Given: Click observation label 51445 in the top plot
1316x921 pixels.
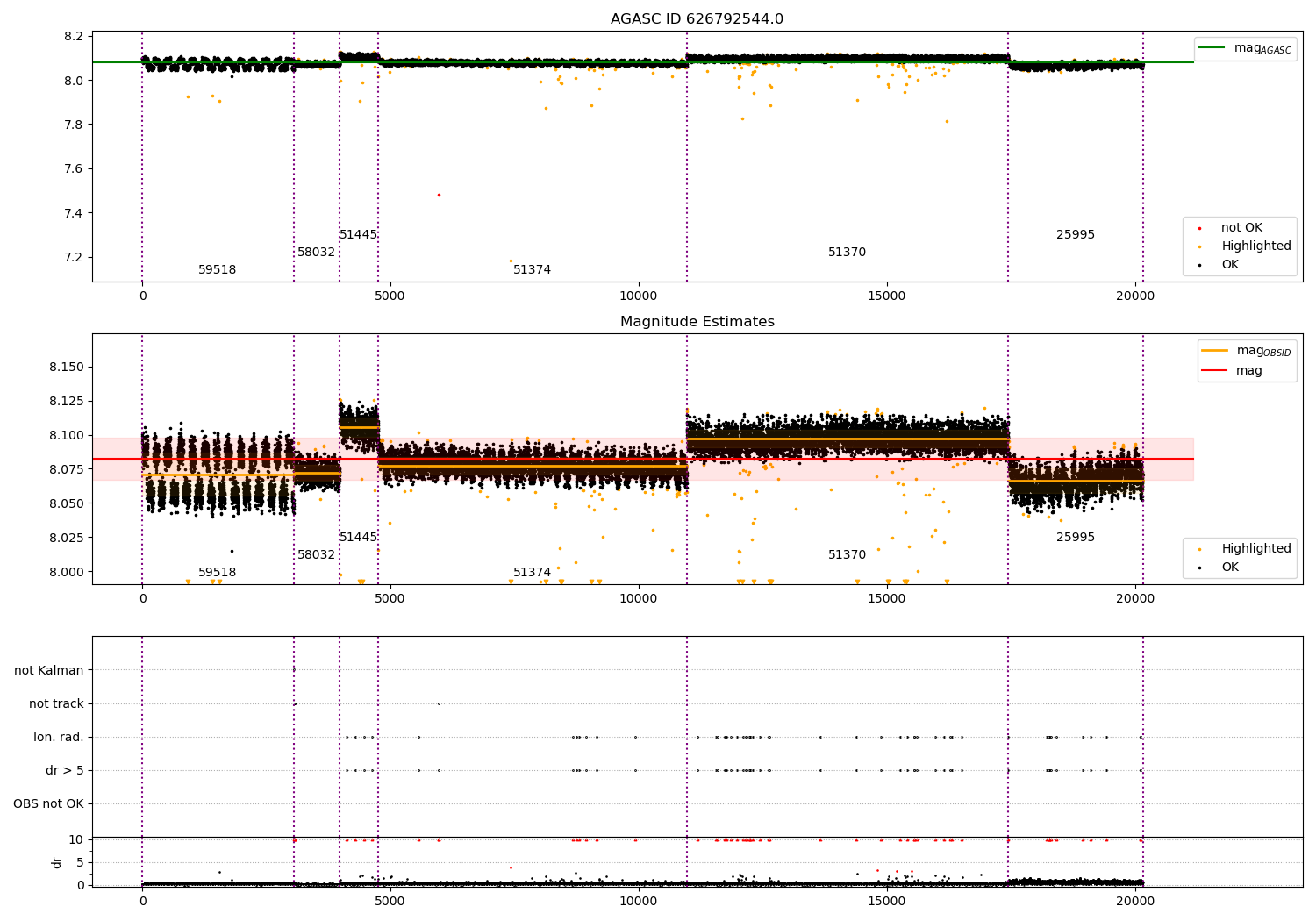Looking at the screenshot, I should [358, 235].
